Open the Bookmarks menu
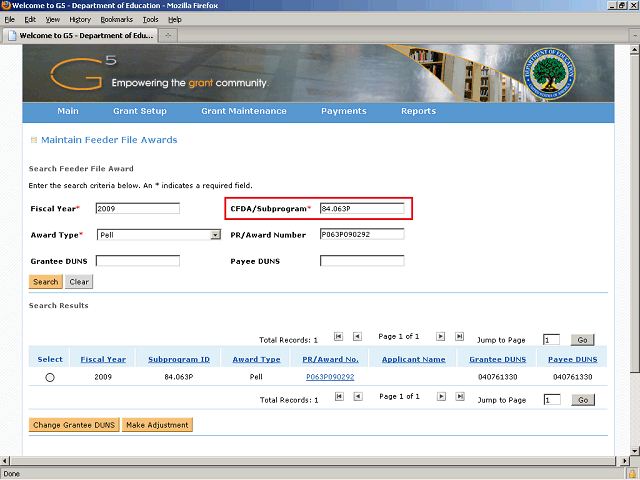640x480 pixels. [x=117, y=20]
